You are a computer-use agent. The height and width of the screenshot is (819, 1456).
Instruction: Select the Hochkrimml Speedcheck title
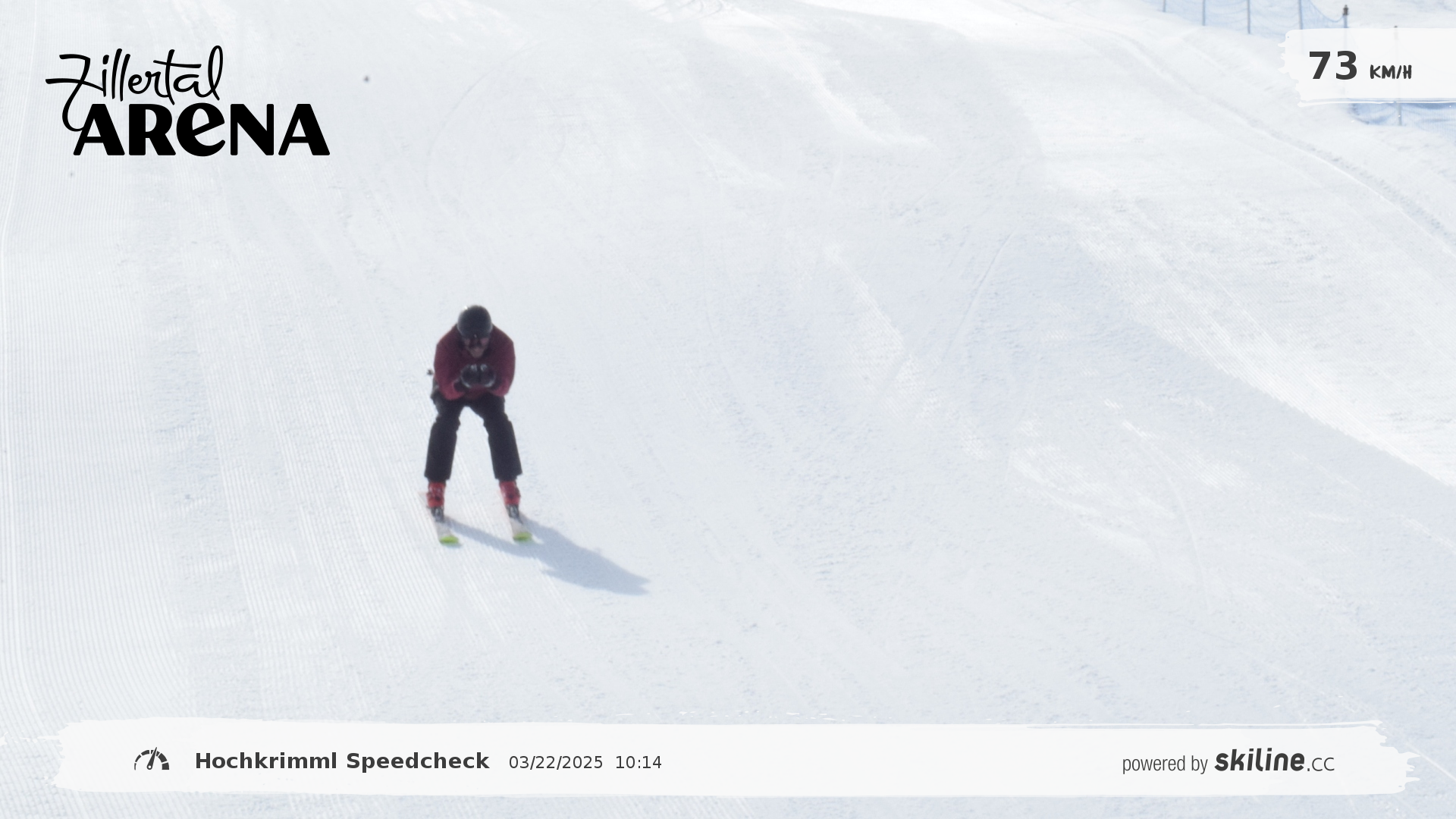[x=342, y=761]
